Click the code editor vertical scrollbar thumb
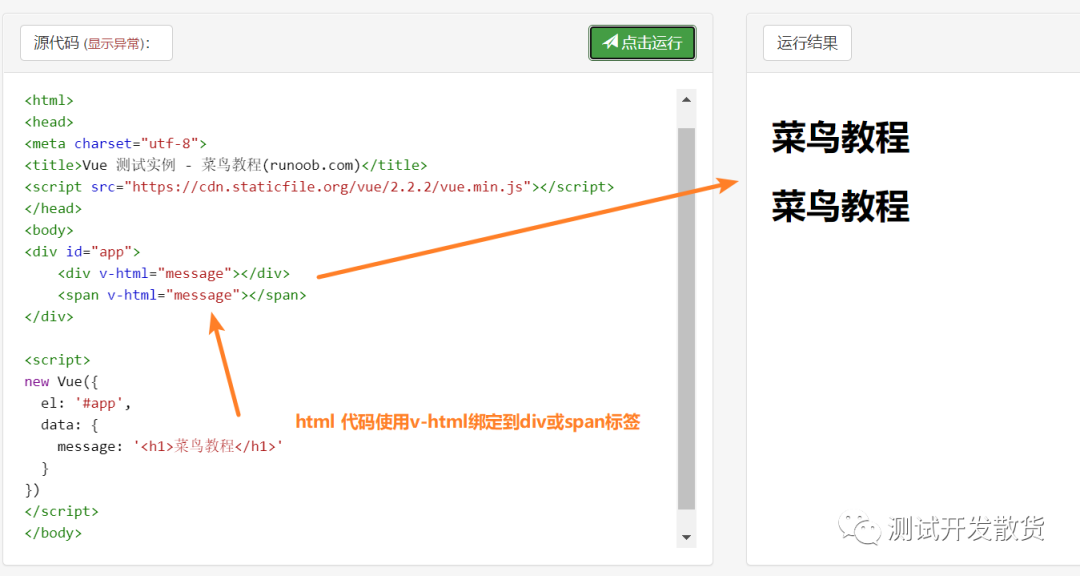Image resolution: width=1080 pixels, height=576 pixels. coord(686,318)
